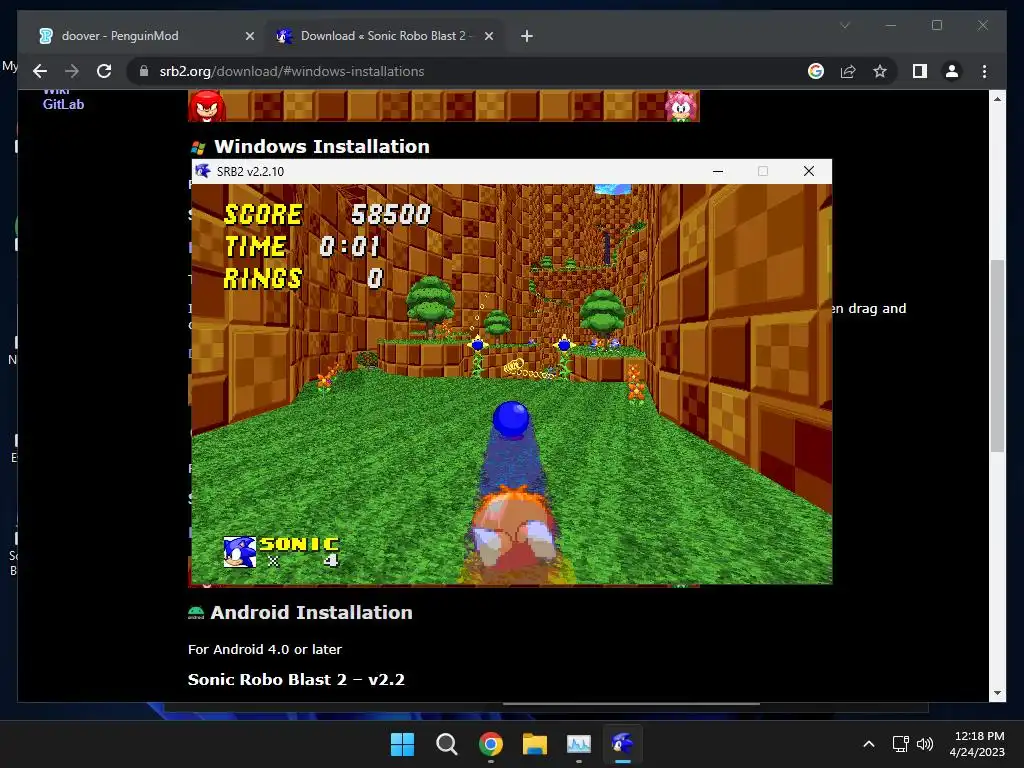Open the system monitor taskbar app
Image resolution: width=1024 pixels, height=768 pixels.
579,744
